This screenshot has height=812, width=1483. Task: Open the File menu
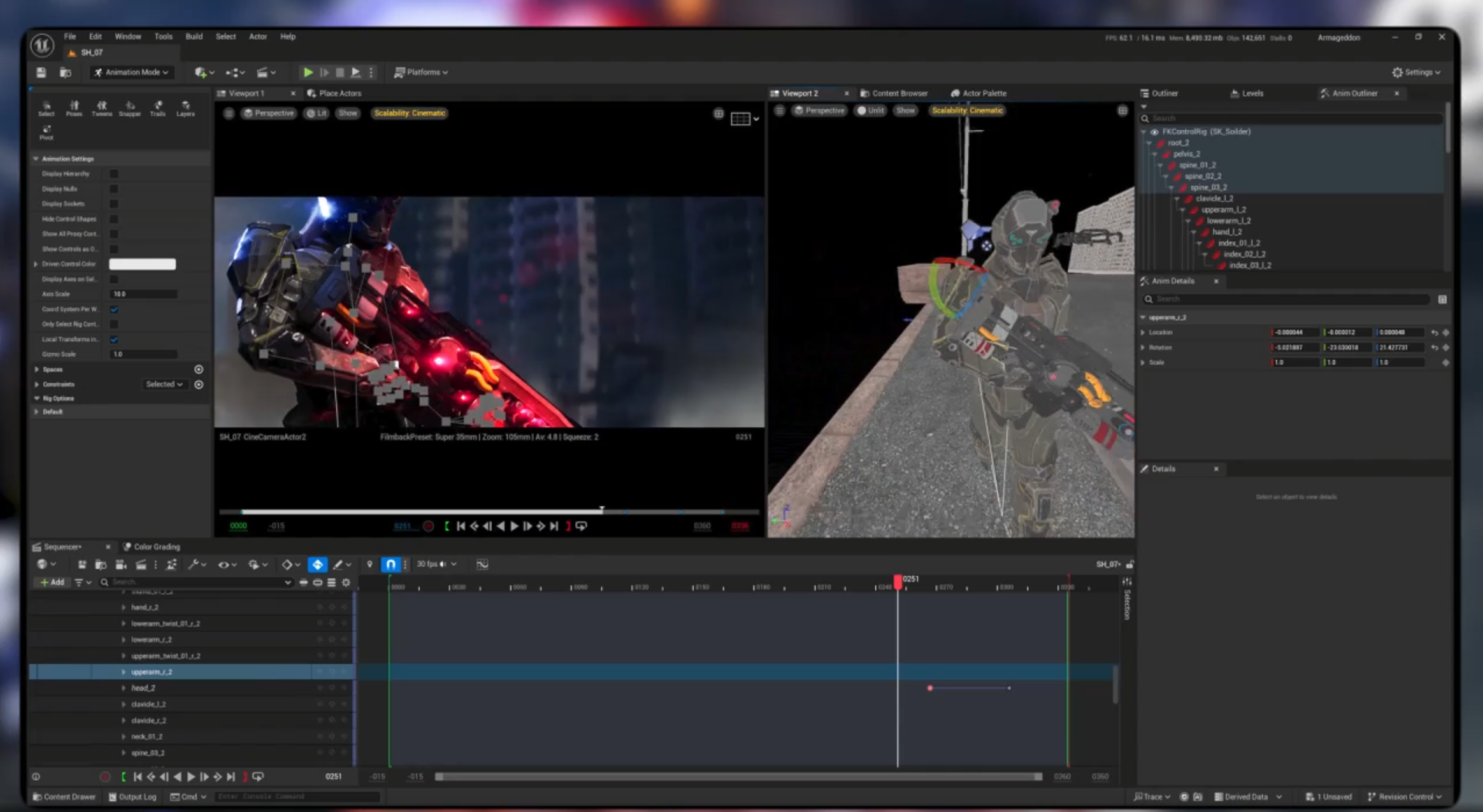70,36
